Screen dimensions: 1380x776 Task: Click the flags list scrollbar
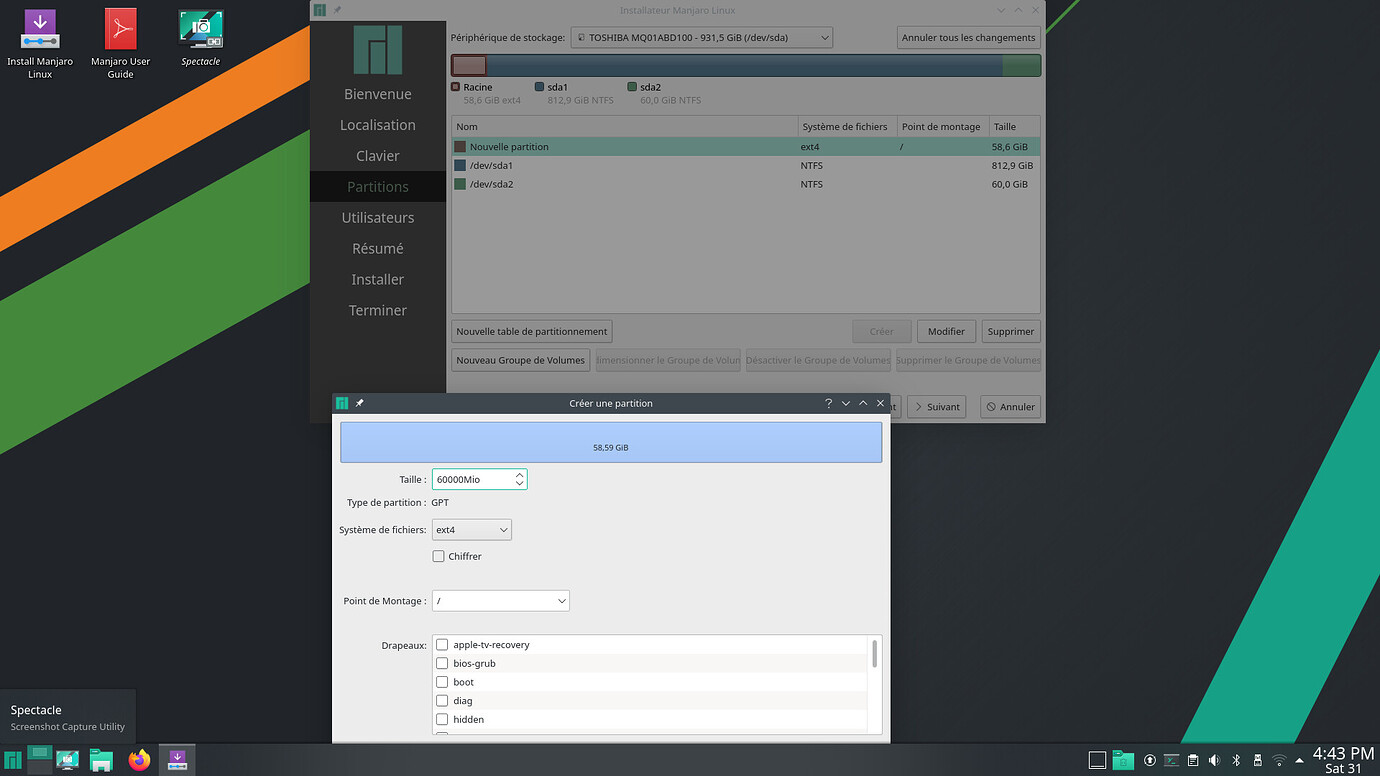click(x=875, y=655)
